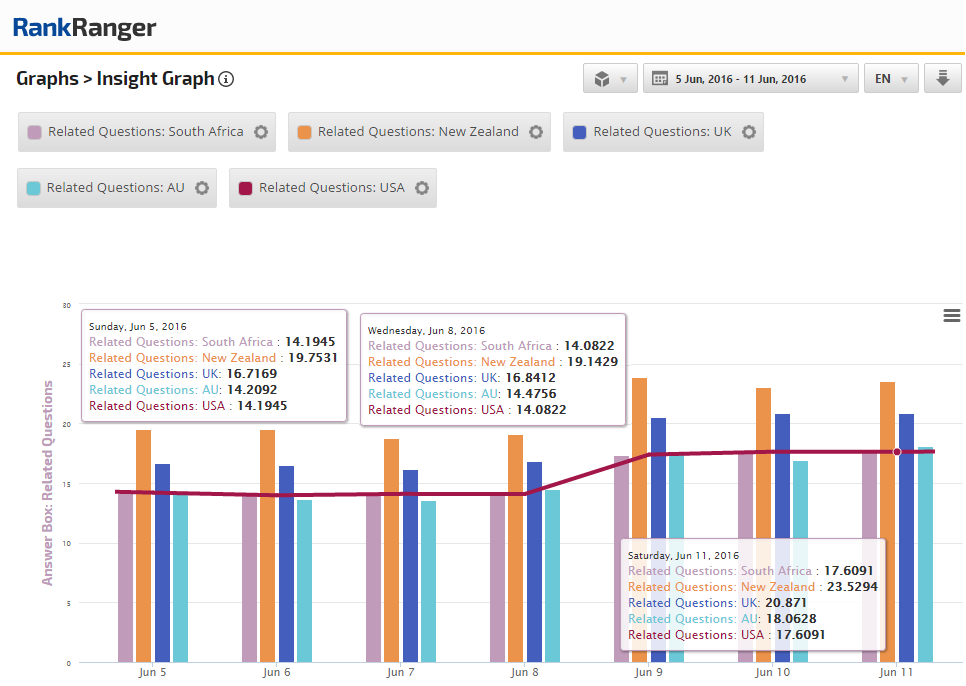Expand the EN language dropdown

point(890,79)
